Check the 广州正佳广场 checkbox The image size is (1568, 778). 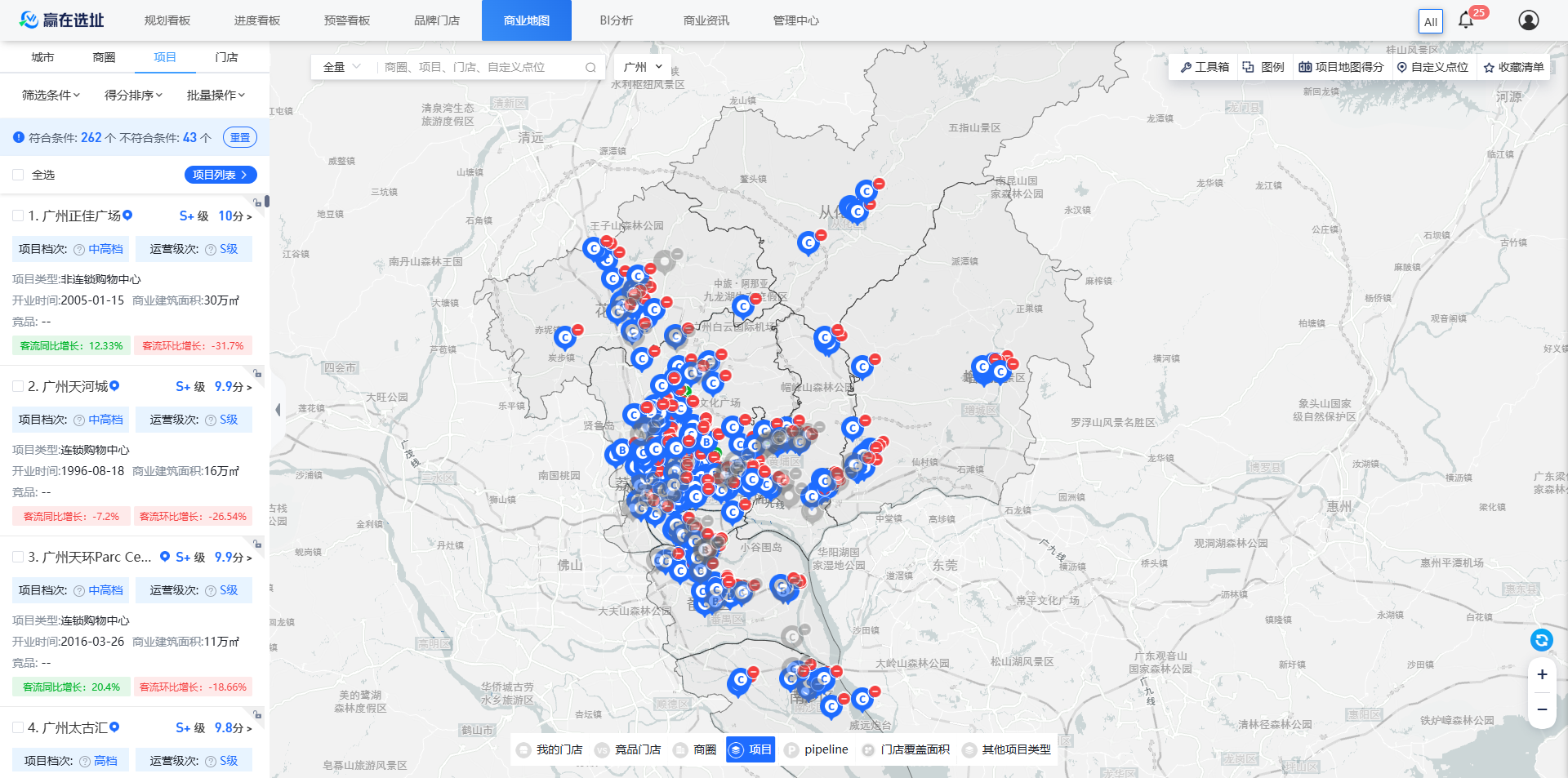[x=18, y=216]
